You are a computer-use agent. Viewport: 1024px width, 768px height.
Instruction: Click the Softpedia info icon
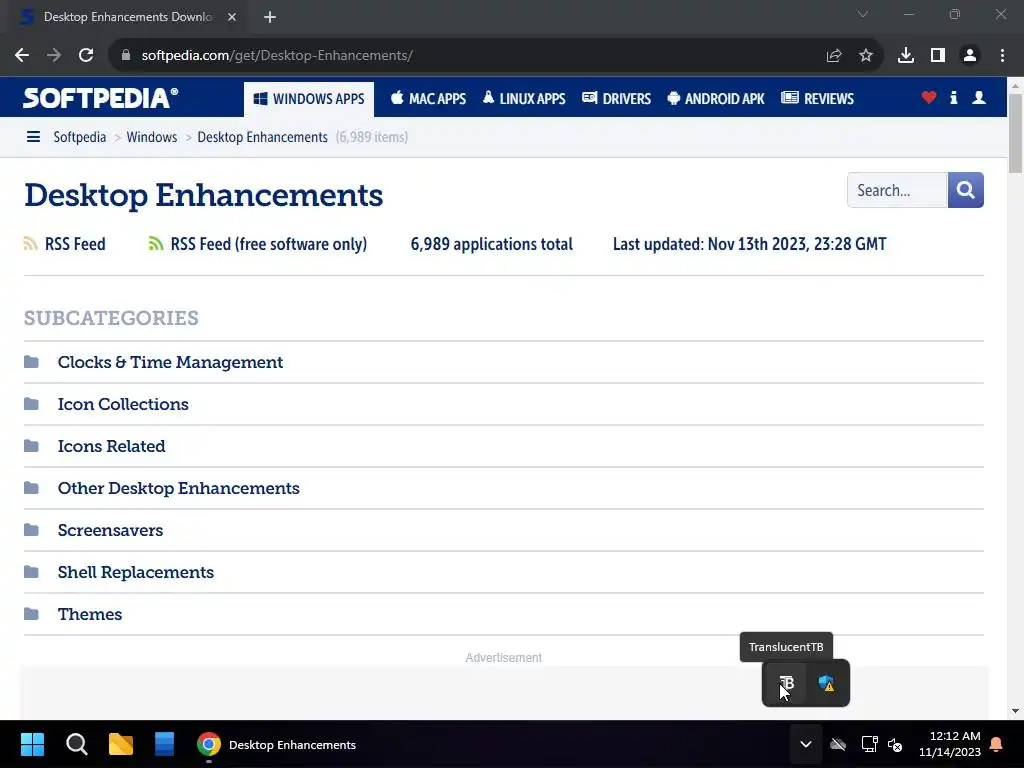[x=953, y=98]
